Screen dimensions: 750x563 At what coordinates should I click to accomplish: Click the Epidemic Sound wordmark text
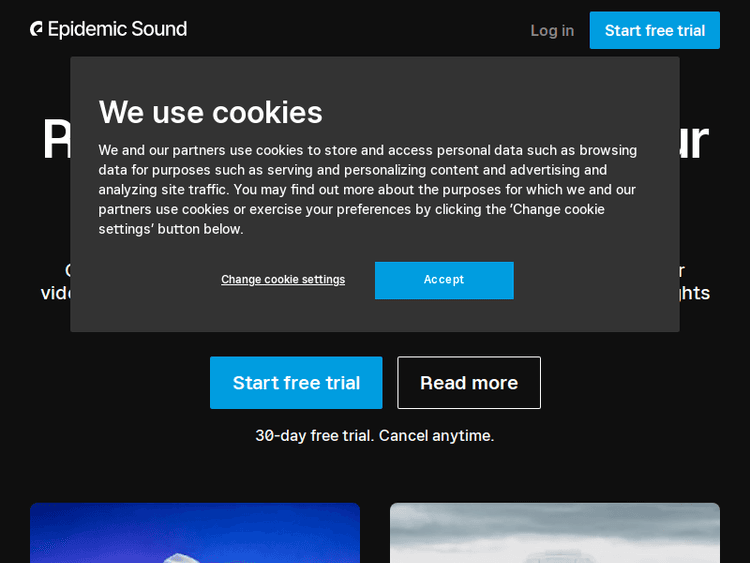(x=118, y=30)
